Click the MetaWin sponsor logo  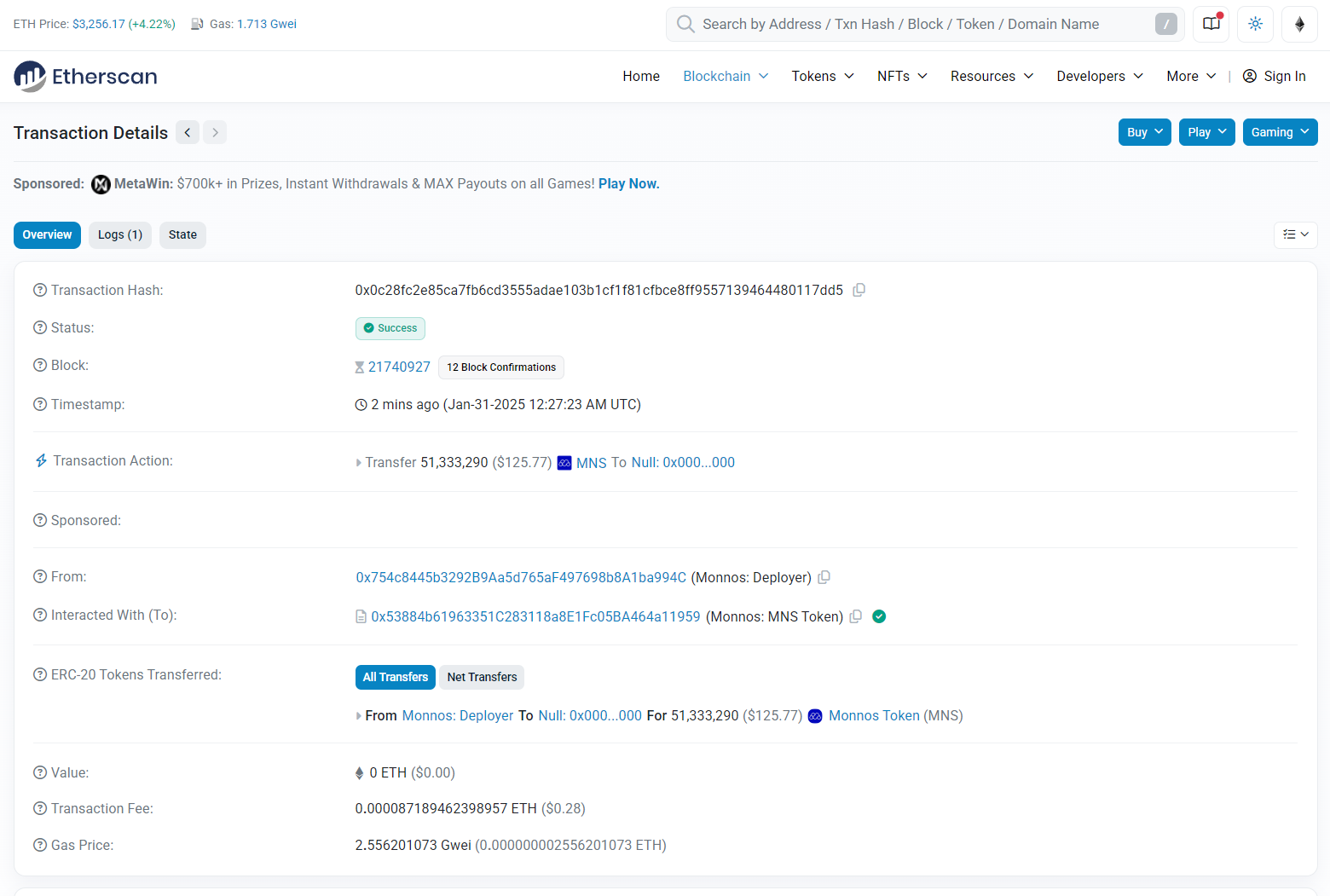click(x=101, y=184)
